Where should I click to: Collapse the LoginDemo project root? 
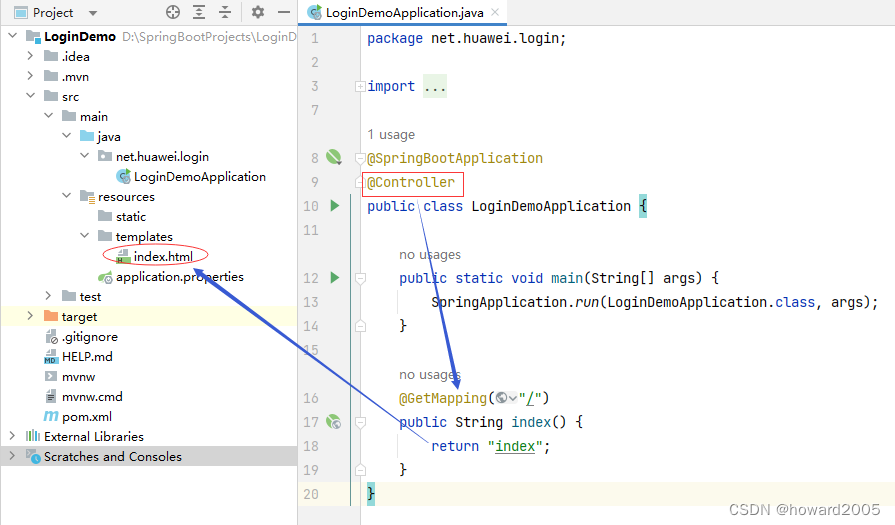[x=13, y=36]
